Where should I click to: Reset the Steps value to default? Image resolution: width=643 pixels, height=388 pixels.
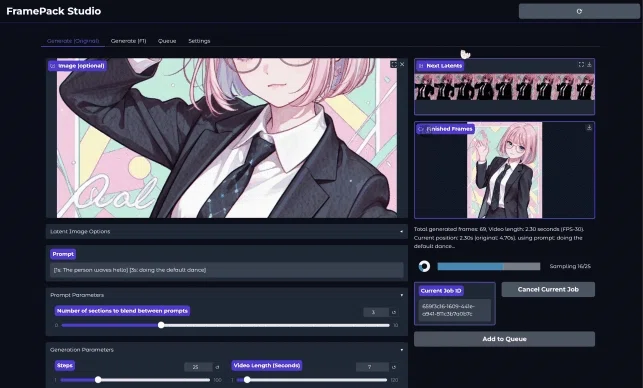click(x=217, y=367)
